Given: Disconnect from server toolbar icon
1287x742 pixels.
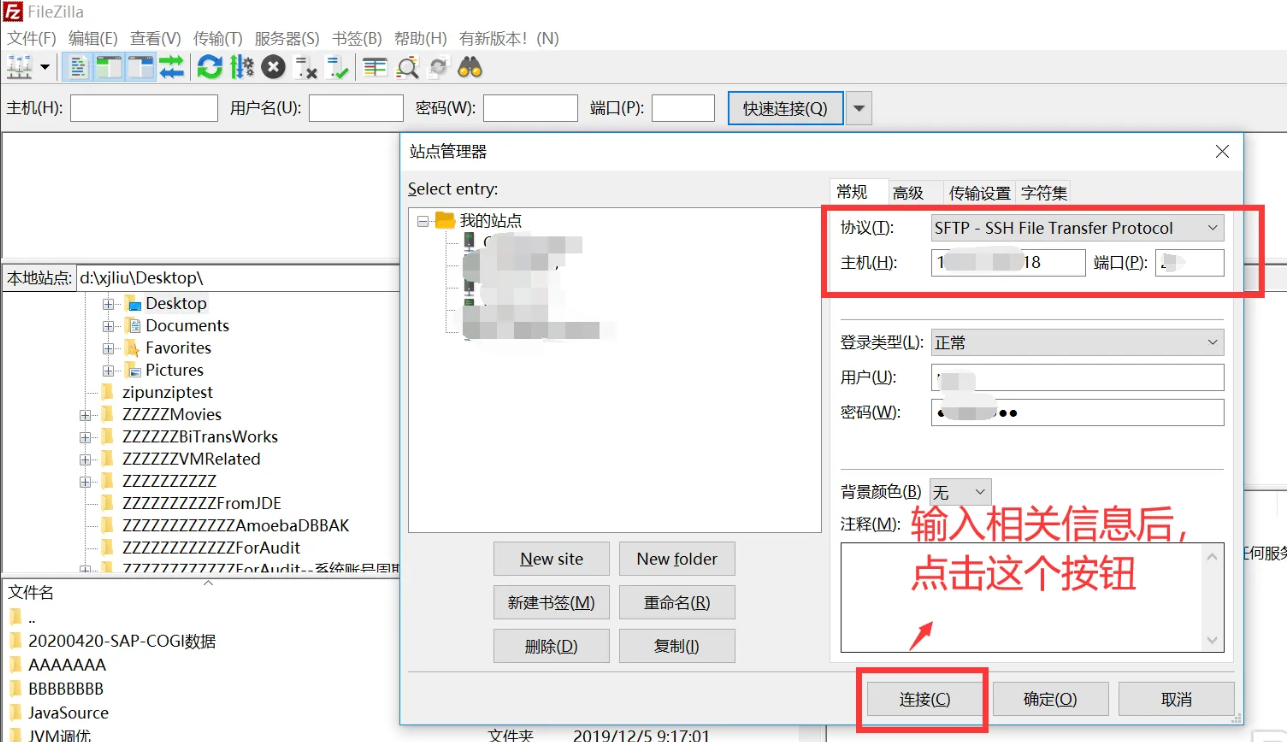Looking at the screenshot, I should [306, 67].
